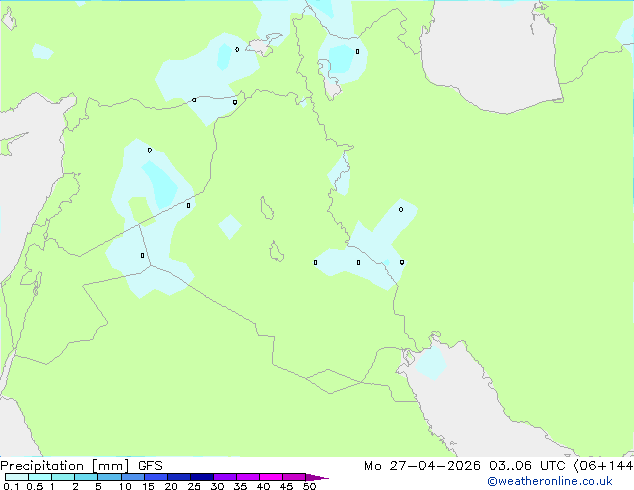634x490 pixels.
Task: Click the legend value '25'
Action: point(194,486)
